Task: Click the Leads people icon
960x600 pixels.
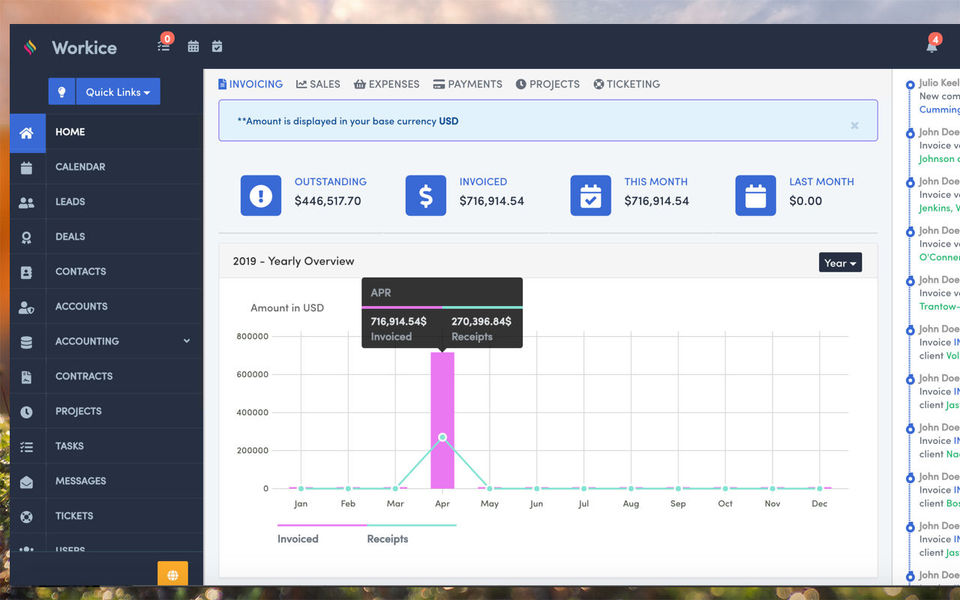Action: point(26,203)
